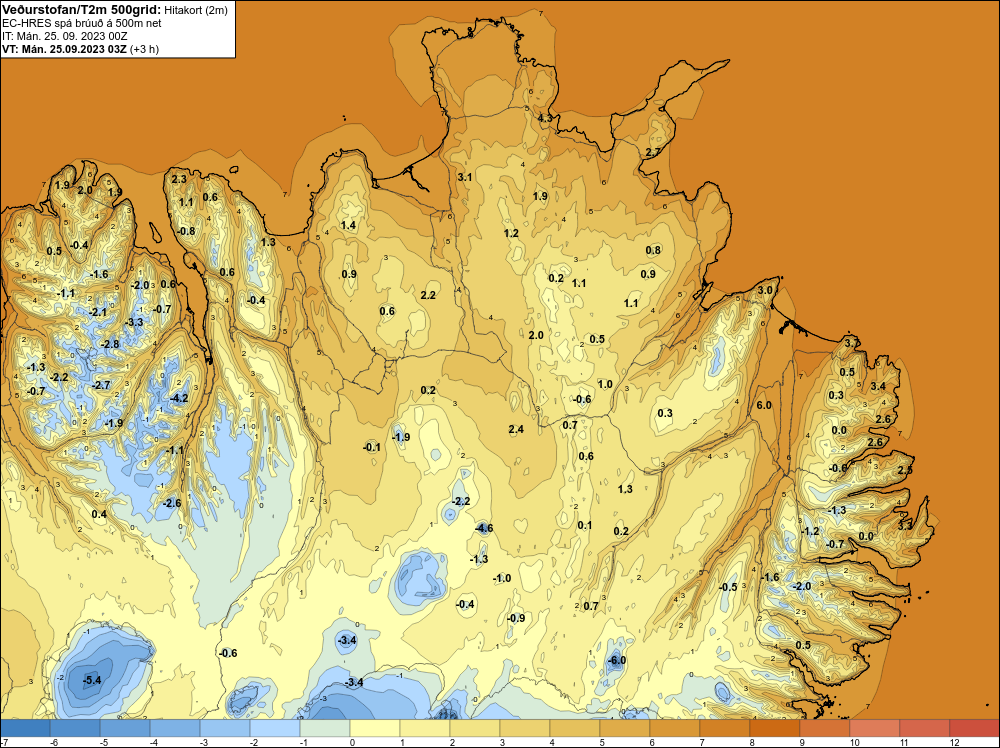Click the -4.6 station value
1000x748 pixels.
pos(484,528)
